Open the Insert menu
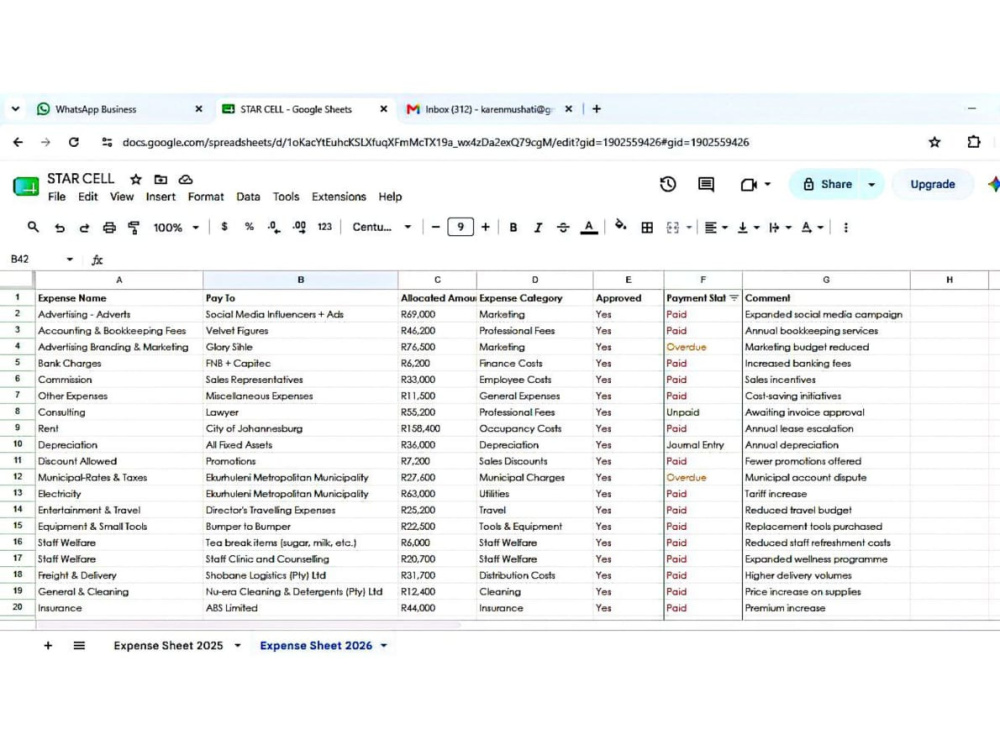Image resolution: width=1000 pixels, height=750 pixels. click(x=160, y=196)
